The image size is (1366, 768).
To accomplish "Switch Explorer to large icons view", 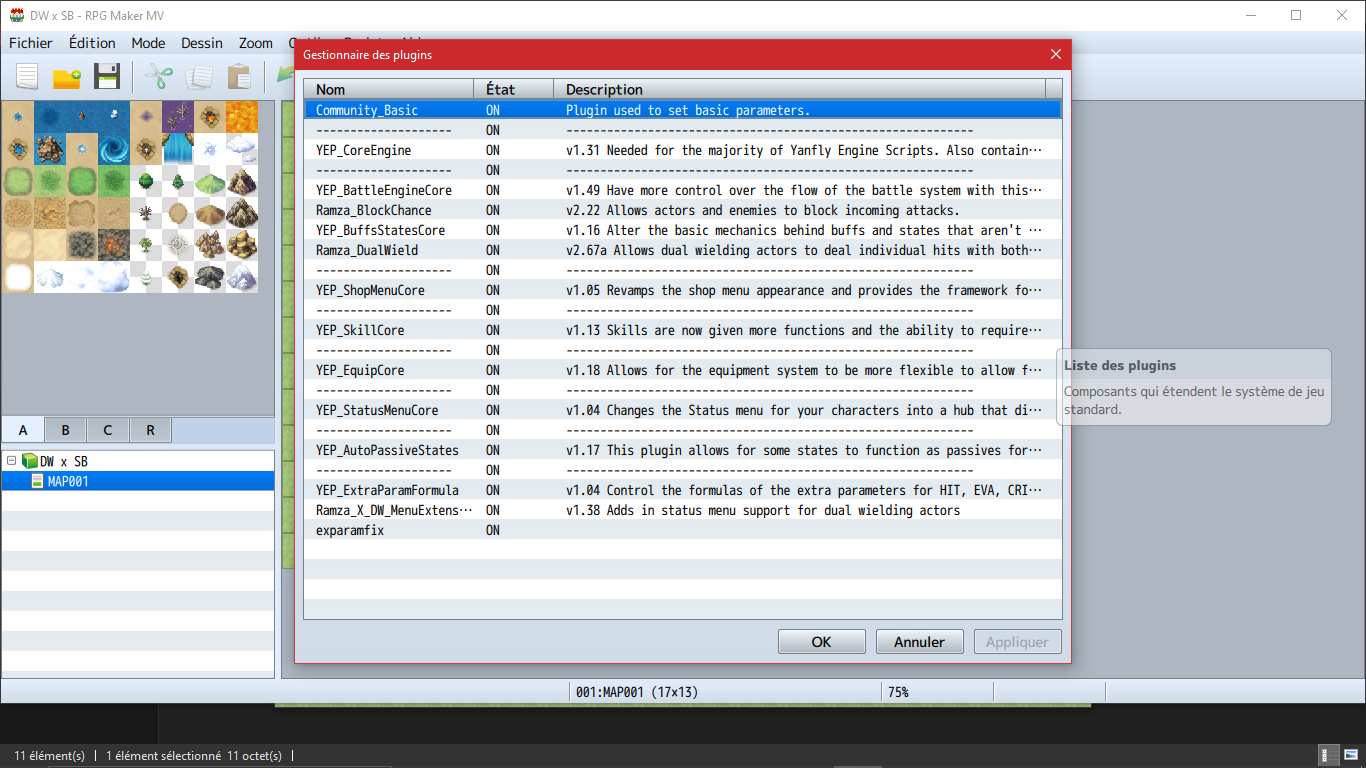I will point(1350,755).
